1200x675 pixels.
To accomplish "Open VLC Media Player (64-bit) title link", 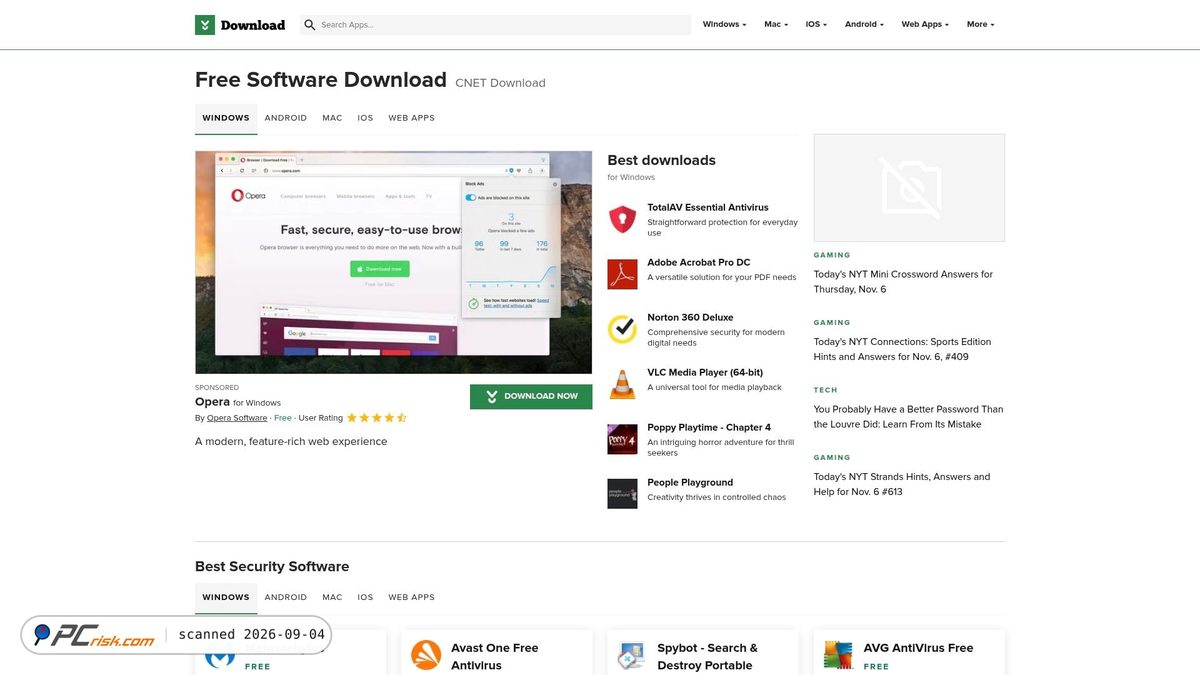I will 705,373.
